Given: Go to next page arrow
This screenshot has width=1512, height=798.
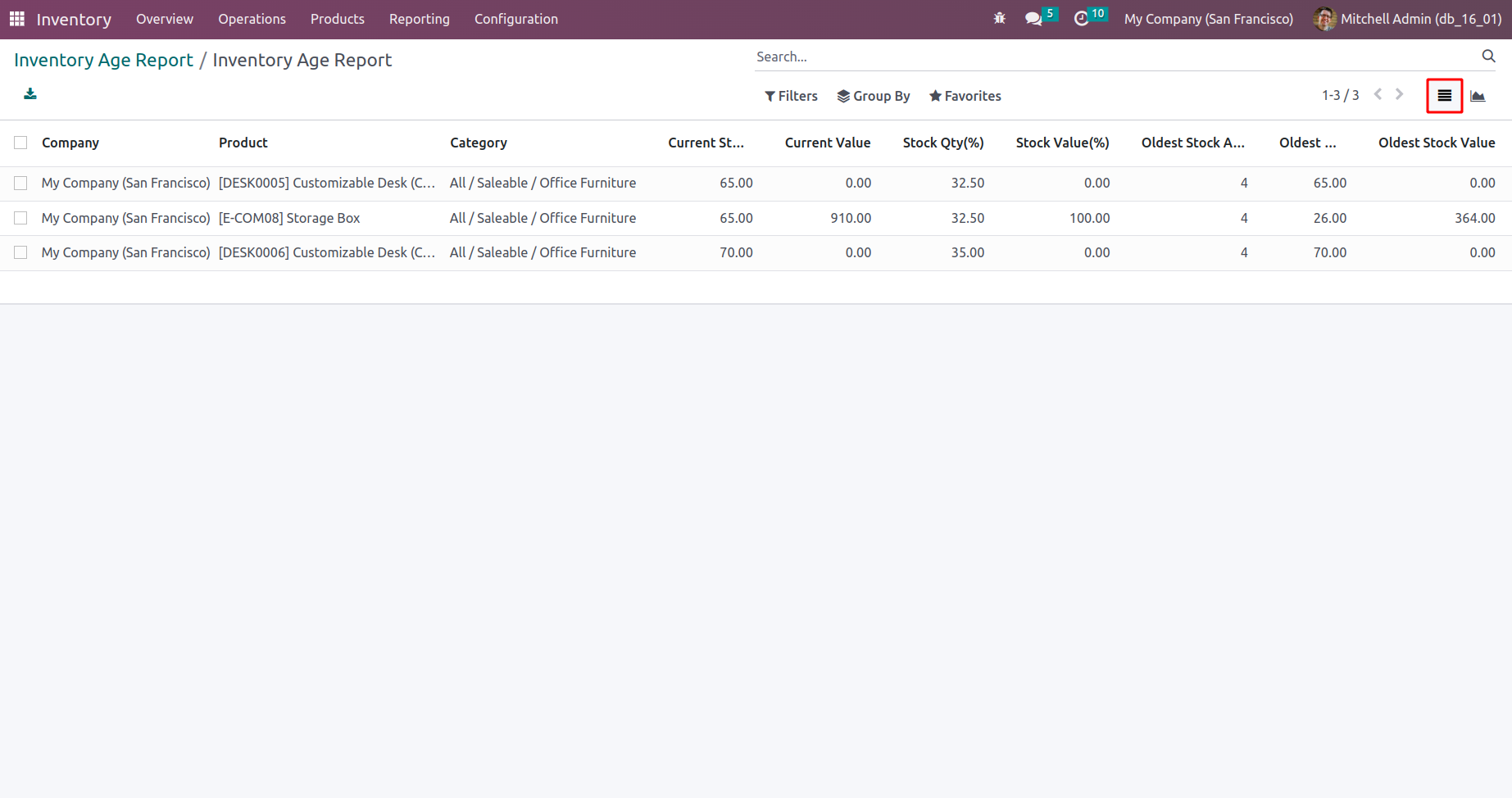Looking at the screenshot, I should point(1400,95).
